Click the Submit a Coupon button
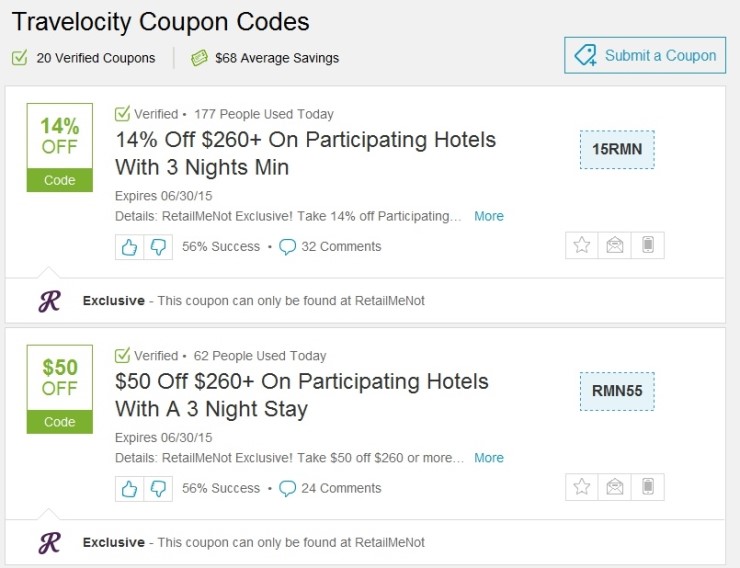The image size is (740, 568). (645, 56)
